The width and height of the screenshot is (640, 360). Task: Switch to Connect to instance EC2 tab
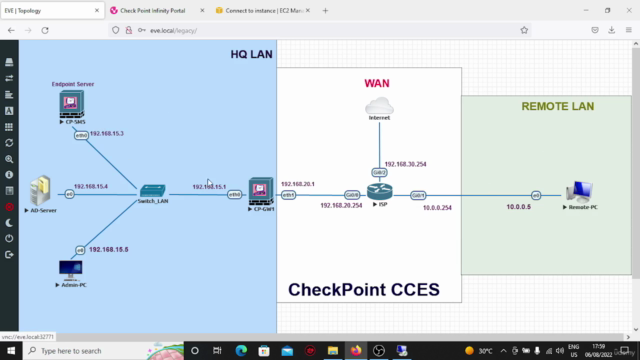(264, 11)
